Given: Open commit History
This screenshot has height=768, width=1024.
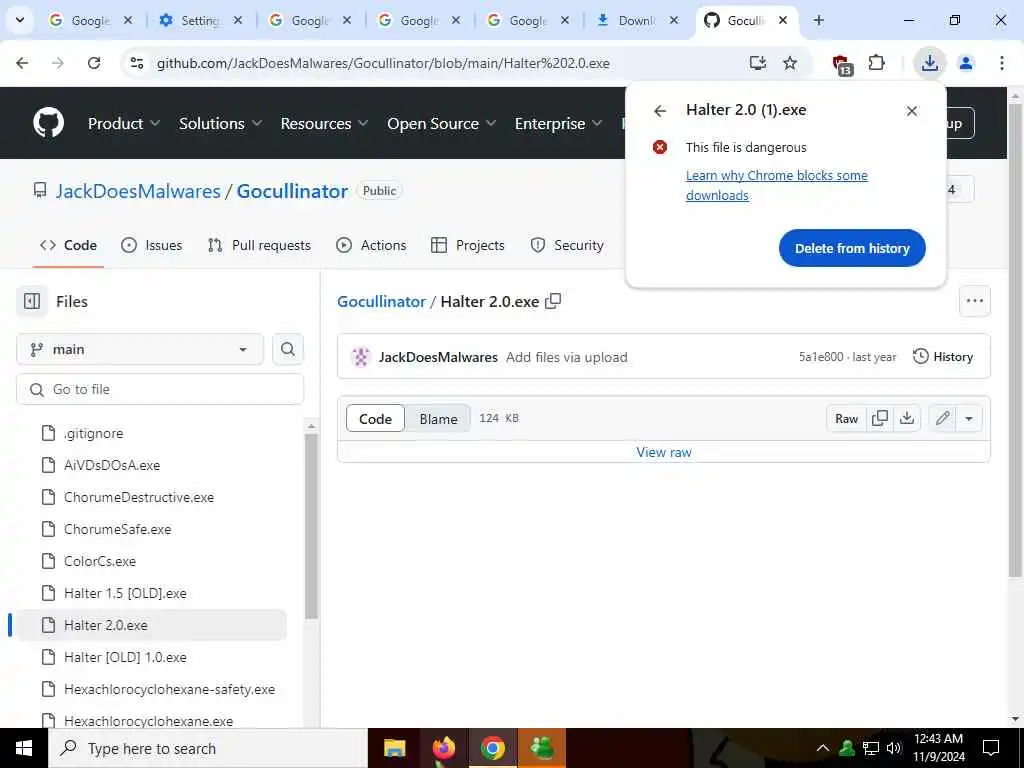Looking at the screenshot, I should 942,357.
